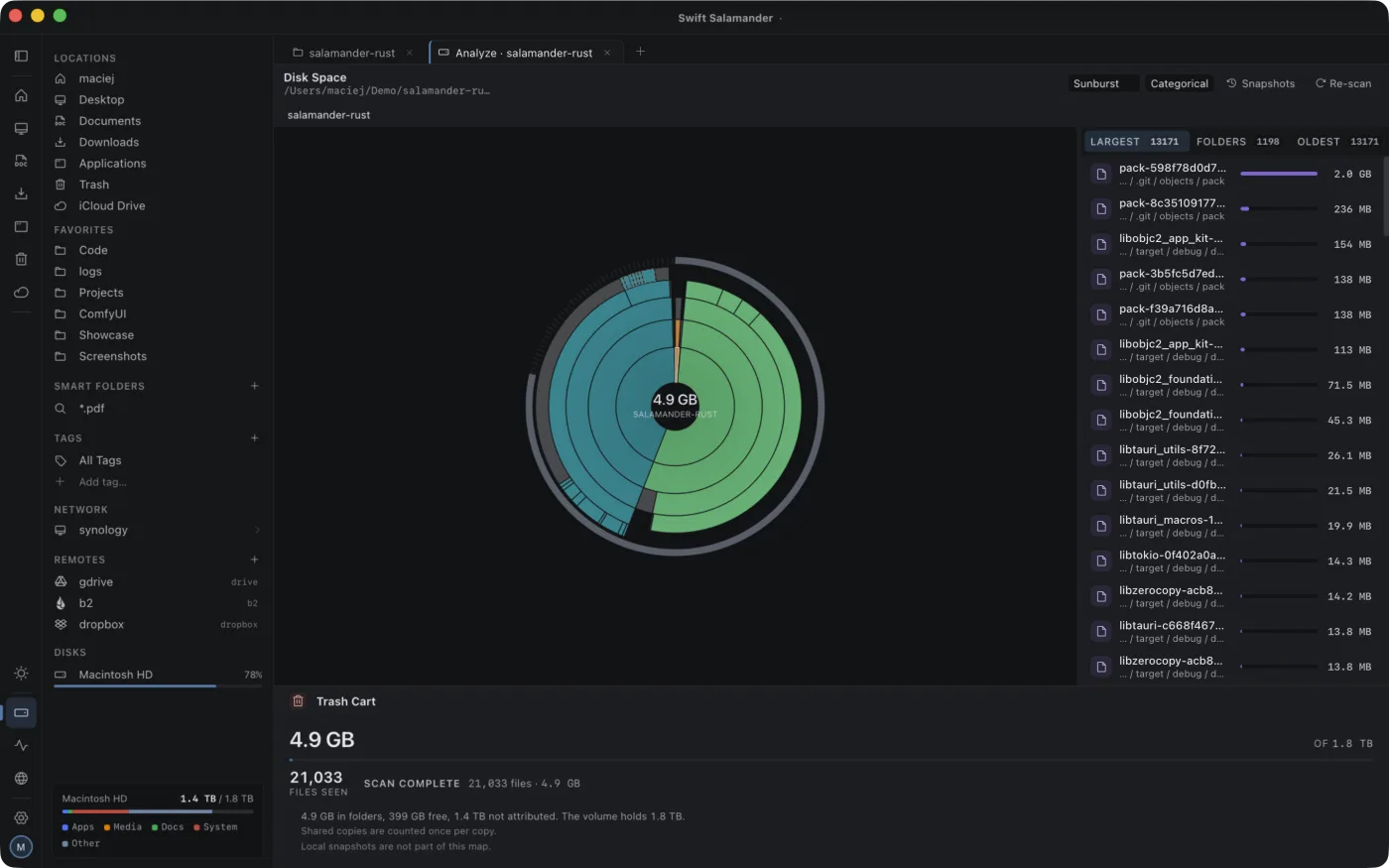Switch to Categorical coloring
The image size is (1389, 868).
(x=1180, y=83)
